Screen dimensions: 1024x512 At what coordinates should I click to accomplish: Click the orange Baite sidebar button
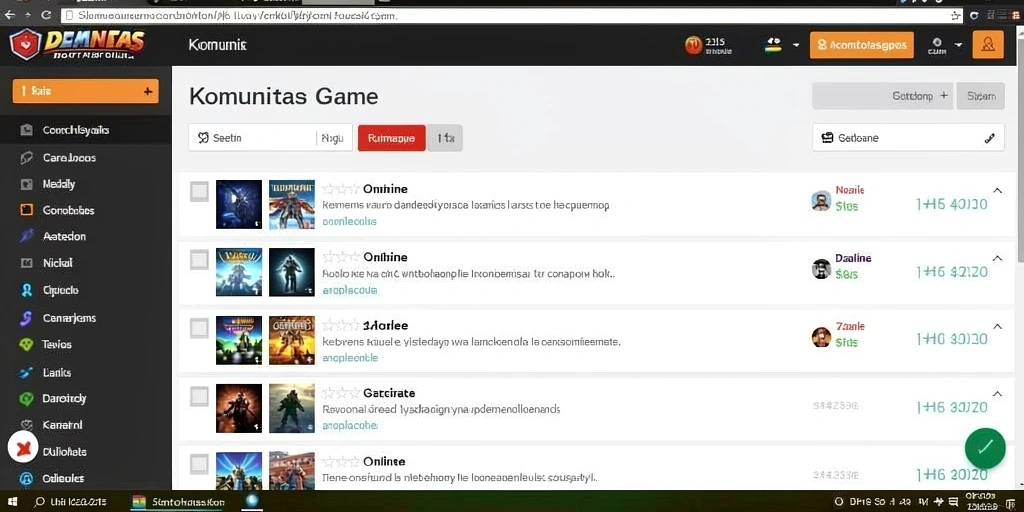[x=86, y=91]
